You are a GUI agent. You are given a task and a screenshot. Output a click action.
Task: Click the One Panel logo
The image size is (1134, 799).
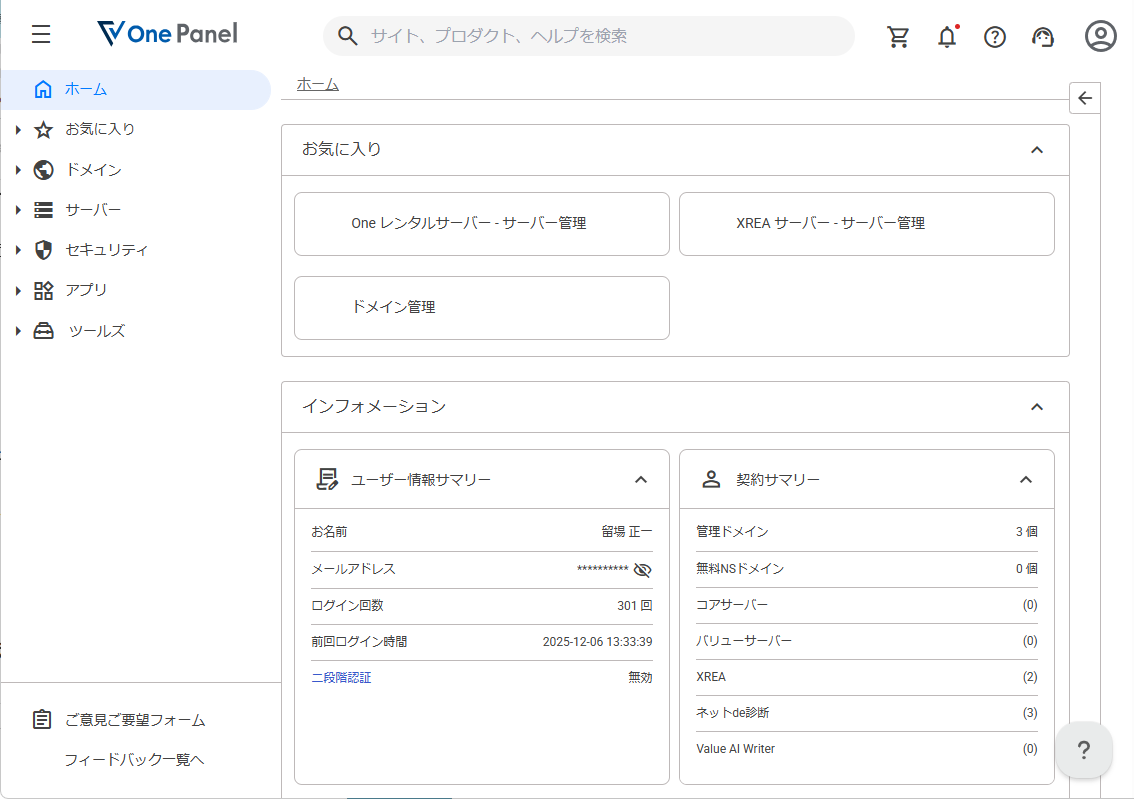tap(167, 35)
